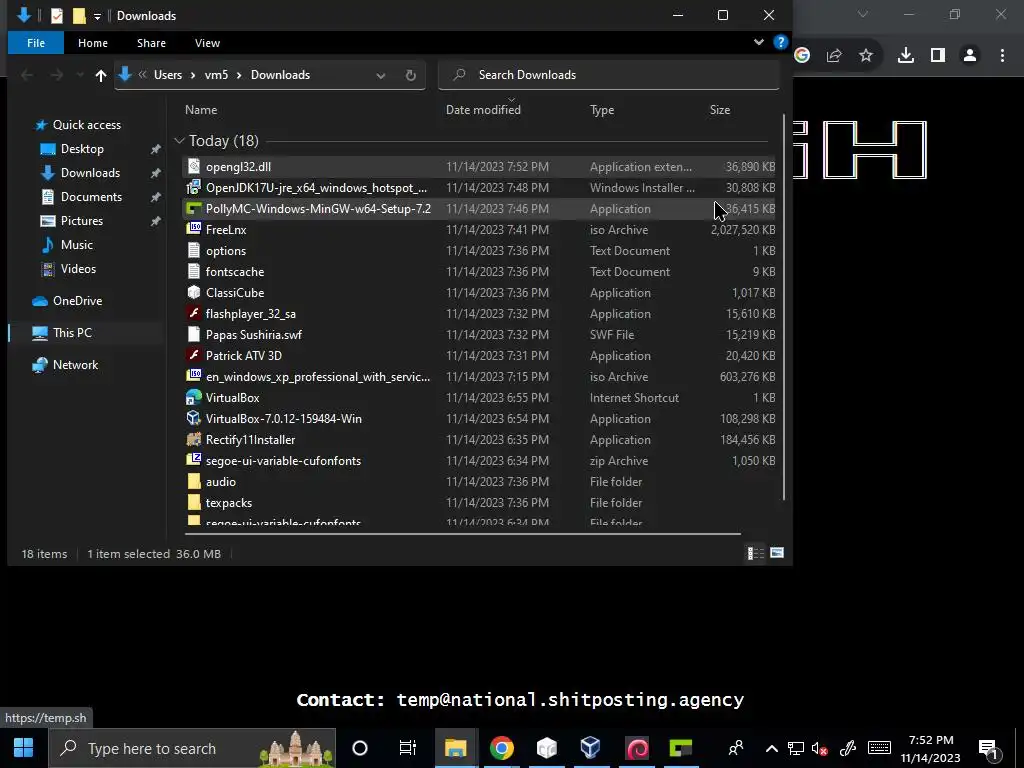Open Chrome from the taskbar

click(x=502, y=748)
